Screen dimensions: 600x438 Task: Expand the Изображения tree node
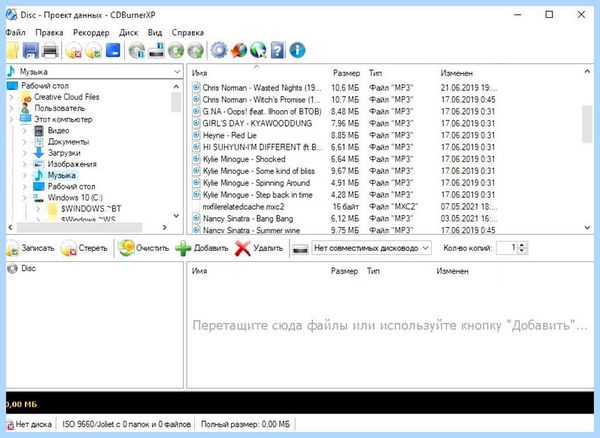24,164
